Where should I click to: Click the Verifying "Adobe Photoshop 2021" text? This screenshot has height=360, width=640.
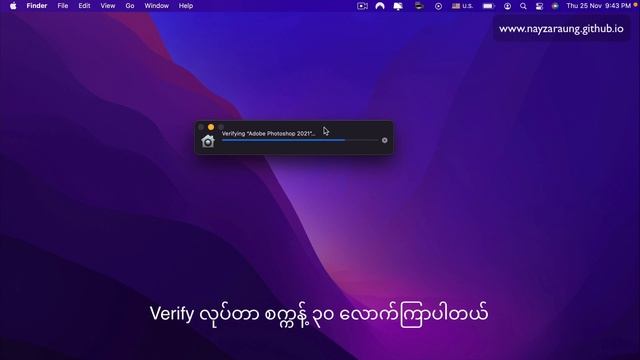point(269,133)
